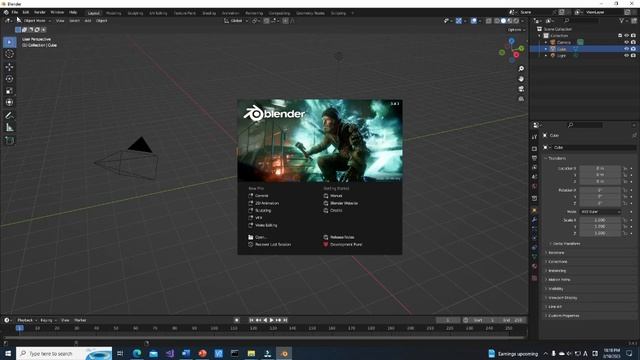Activate the Select Box tool
Viewport: 640px width, 360px height.
(9, 42)
